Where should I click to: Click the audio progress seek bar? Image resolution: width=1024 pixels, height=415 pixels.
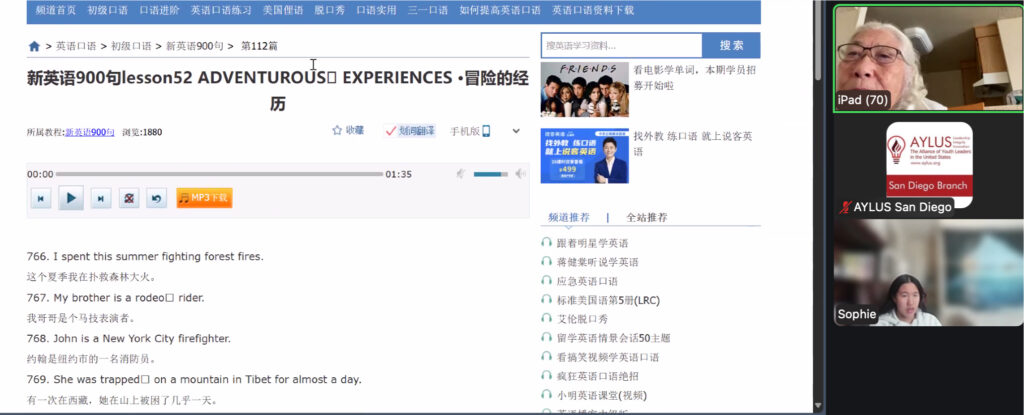pos(220,174)
